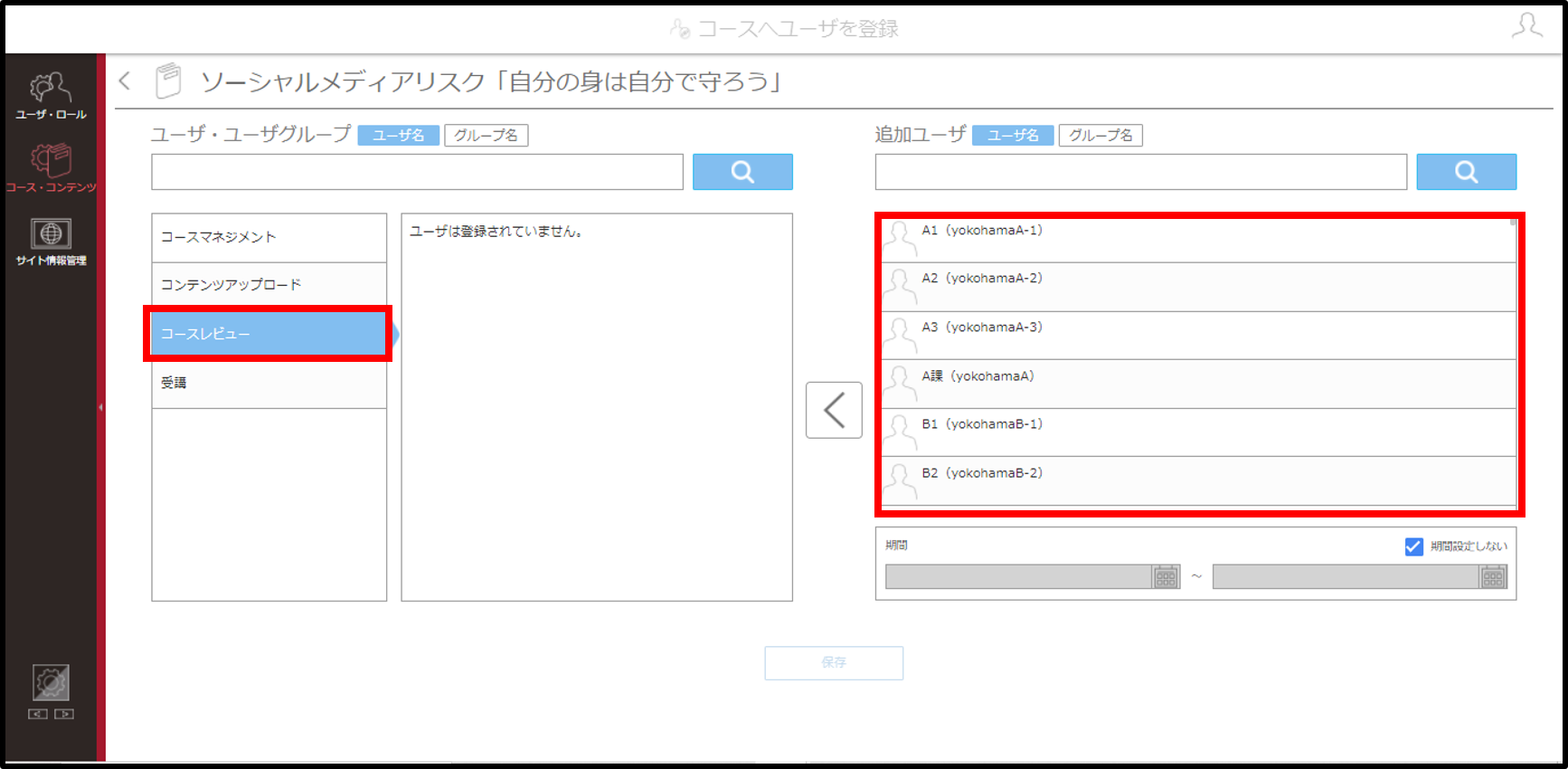
Task: Click the period end date field
Action: tap(1346, 576)
